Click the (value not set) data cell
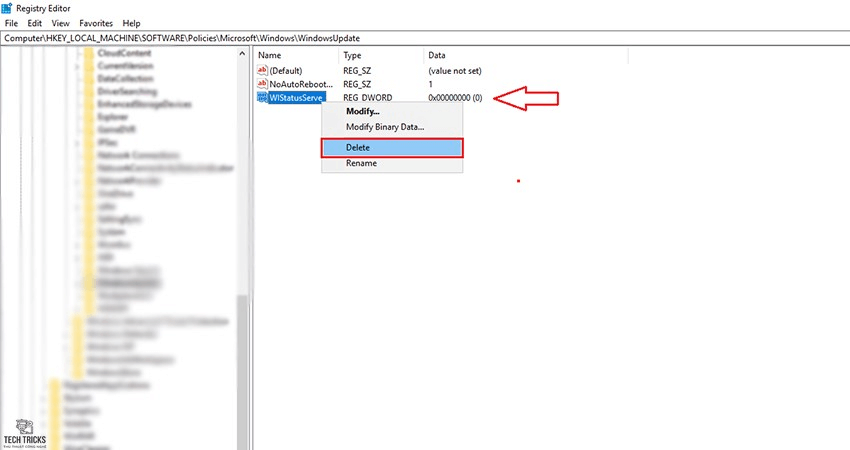 (455, 71)
